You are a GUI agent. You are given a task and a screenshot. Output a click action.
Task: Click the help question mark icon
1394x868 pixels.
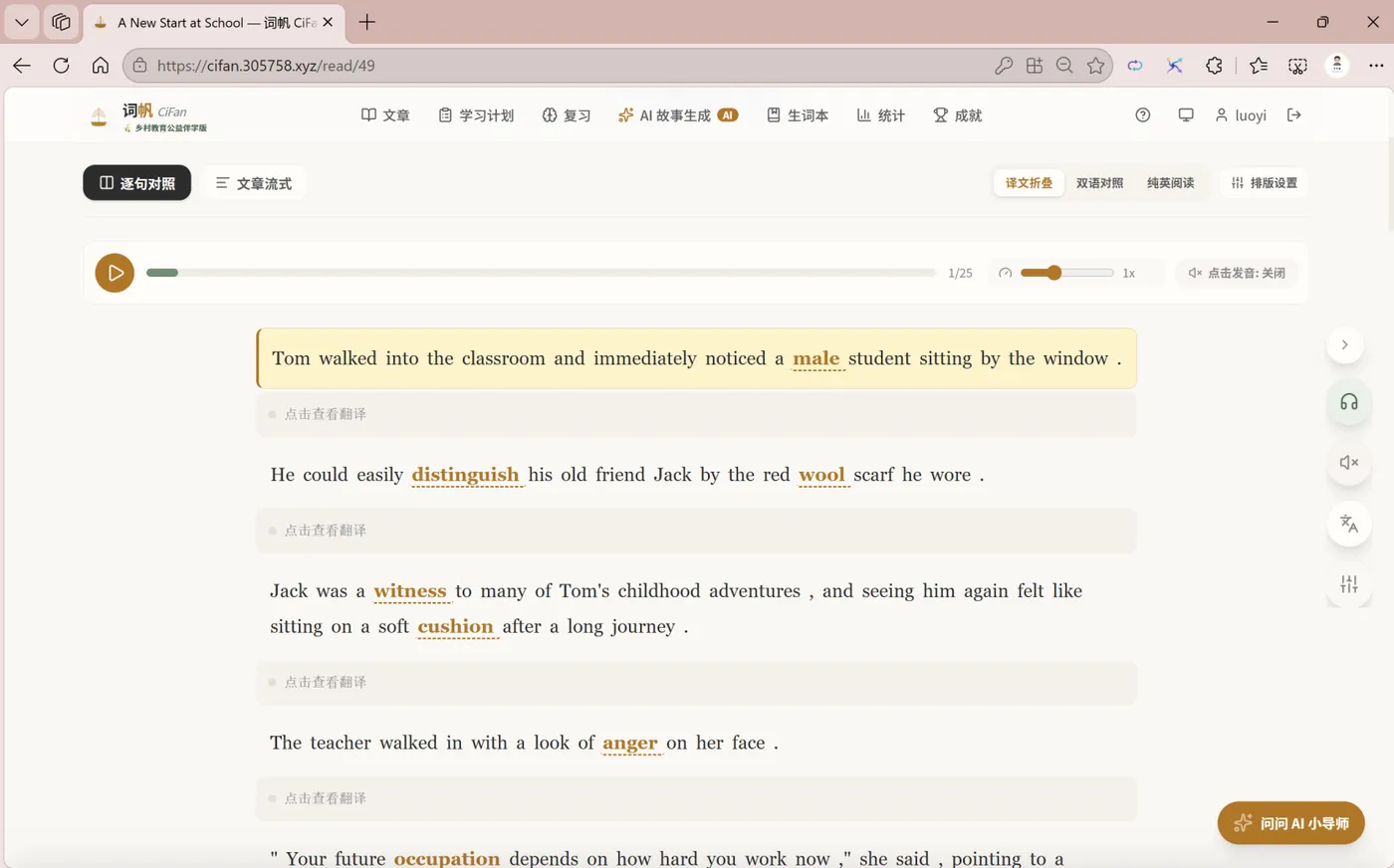coord(1143,115)
